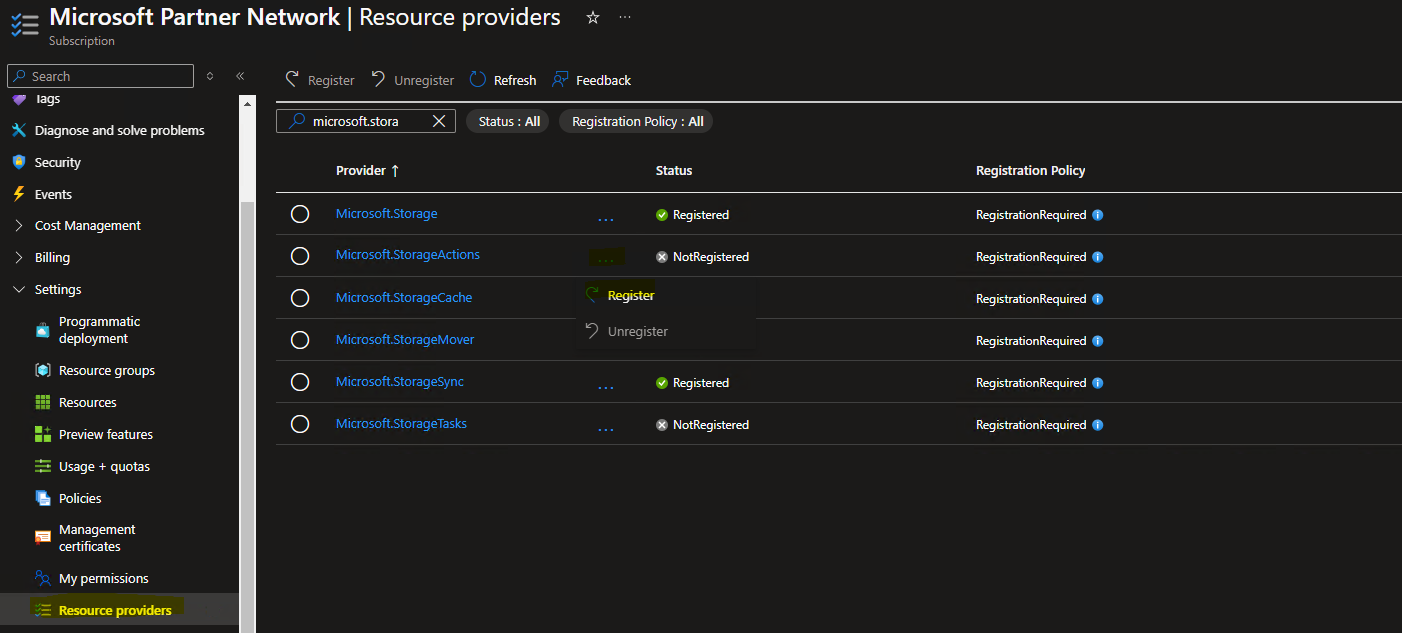Open the Microsoft.StorageMover provider link

[x=405, y=340]
